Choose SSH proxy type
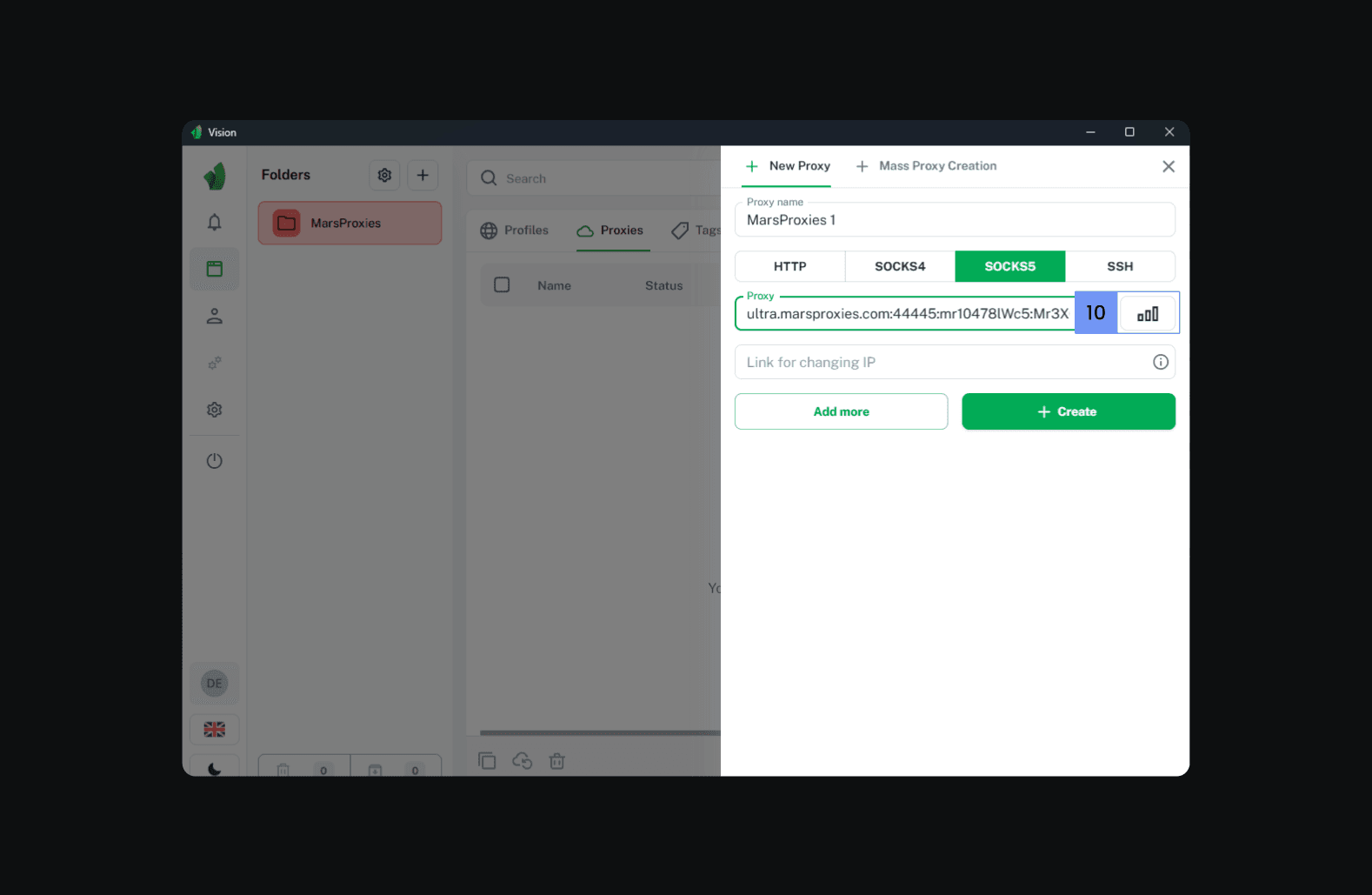The width and height of the screenshot is (1372, 895). [1120, 266]
